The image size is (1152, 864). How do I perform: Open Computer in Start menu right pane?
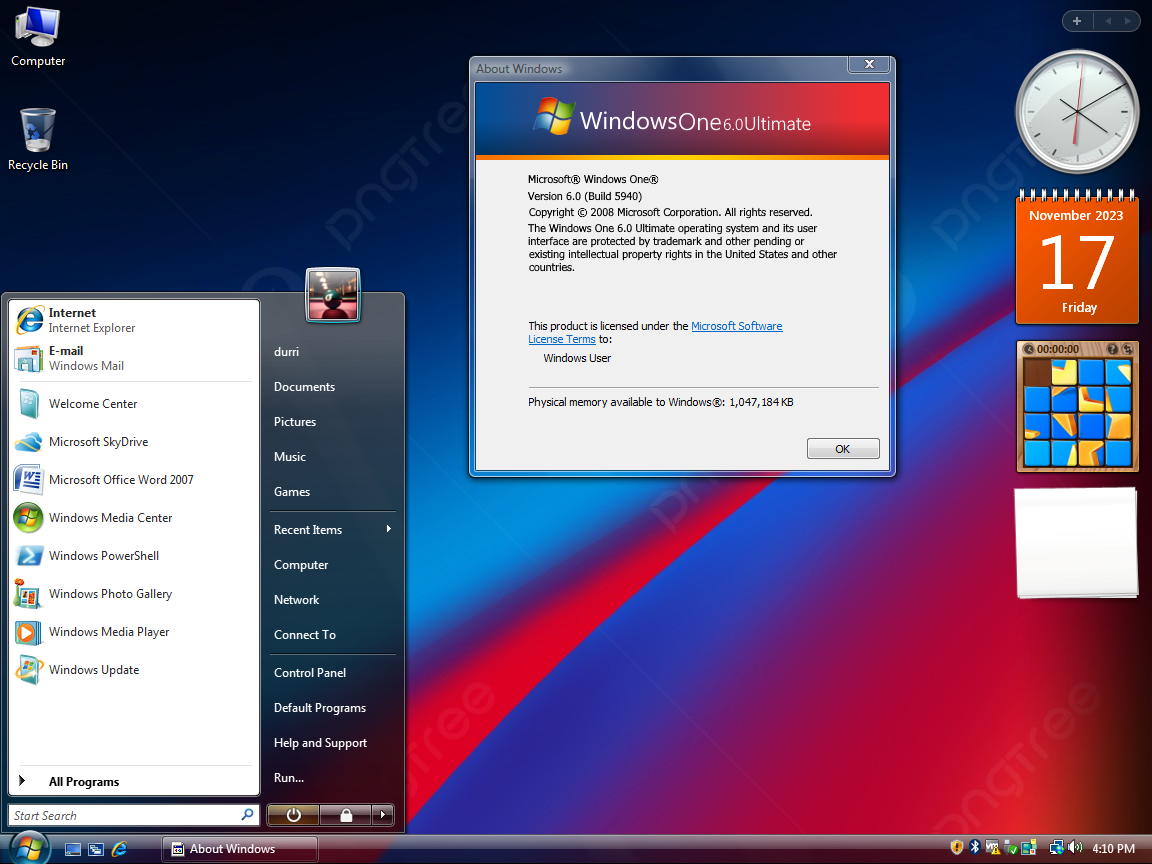point(331,565)
